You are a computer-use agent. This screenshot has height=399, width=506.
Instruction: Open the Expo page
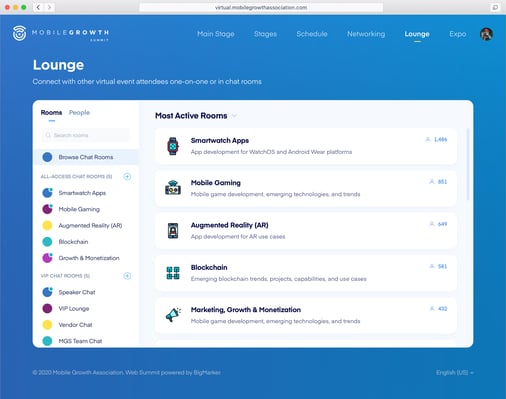coord(458,34)
